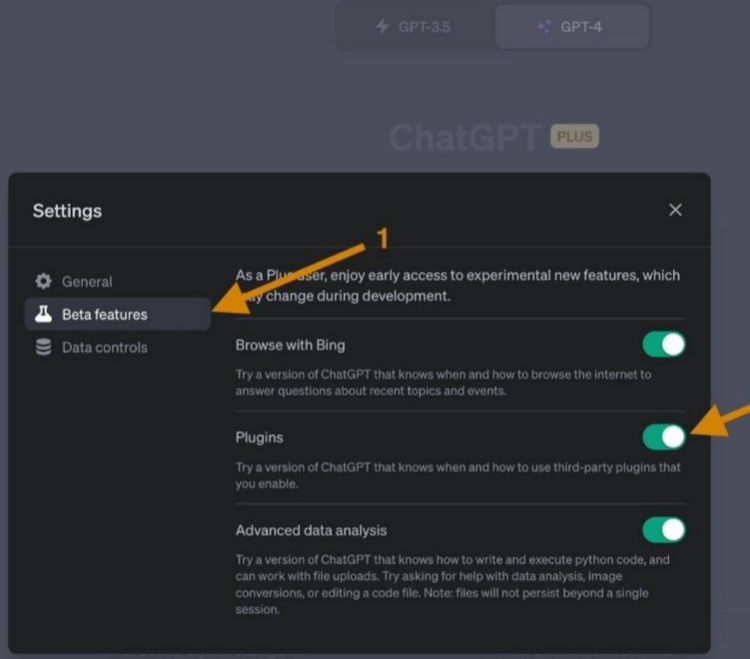Image resolution: width=750 pixels, height=659 pixels.
Task: Select the GPT-4 model tab
Action: point(573,26)
